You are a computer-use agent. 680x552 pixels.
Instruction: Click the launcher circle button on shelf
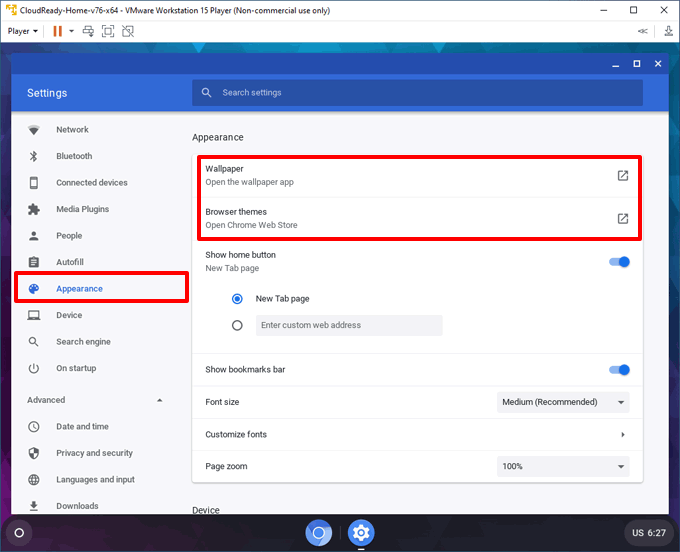click(x=19, y=532)
